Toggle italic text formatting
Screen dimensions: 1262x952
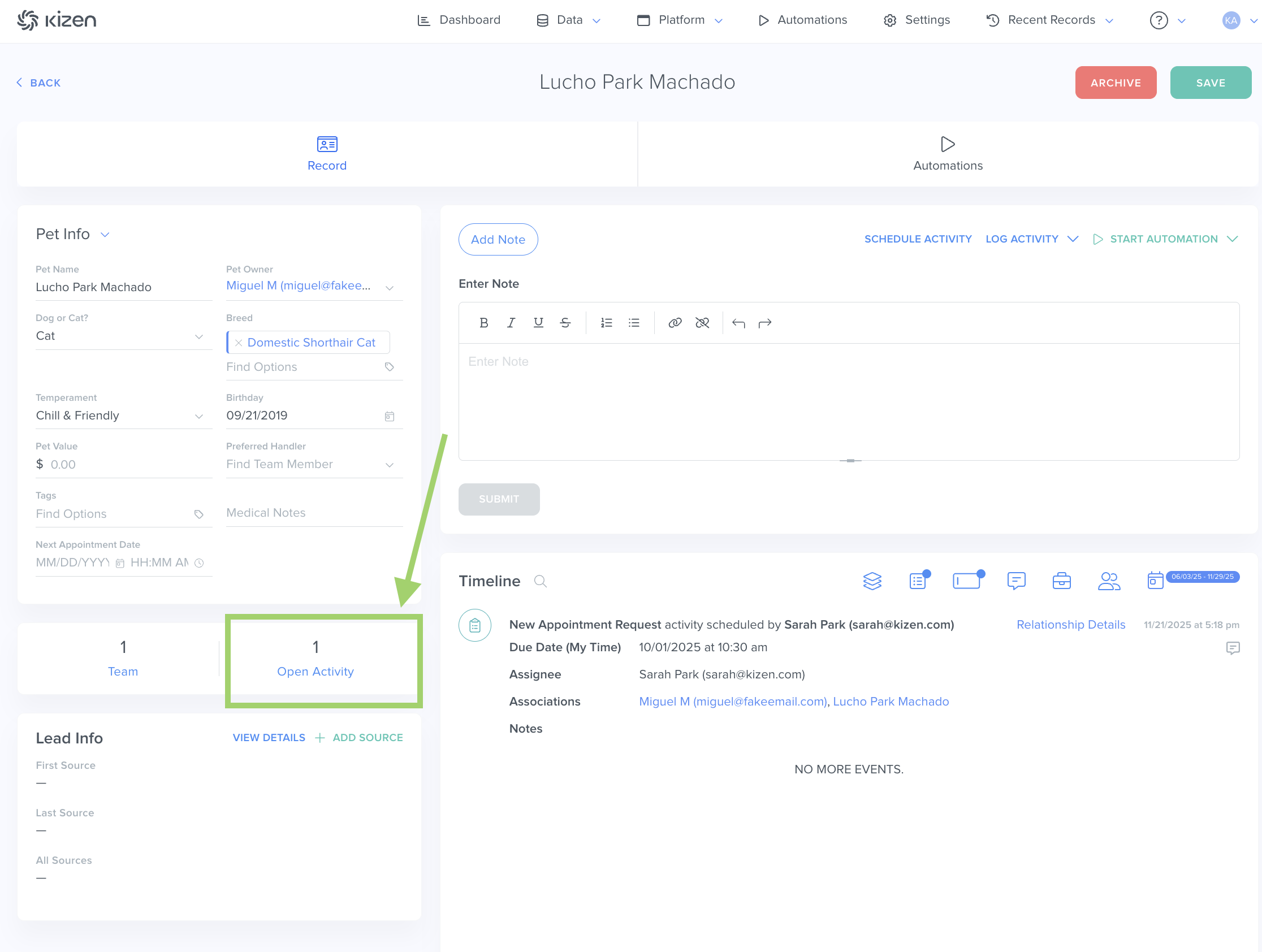coord(511,323)
